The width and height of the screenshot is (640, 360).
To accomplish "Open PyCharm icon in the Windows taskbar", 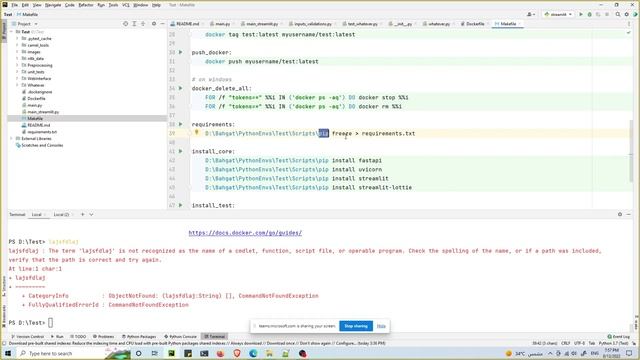I will click(x=171, y=353).
